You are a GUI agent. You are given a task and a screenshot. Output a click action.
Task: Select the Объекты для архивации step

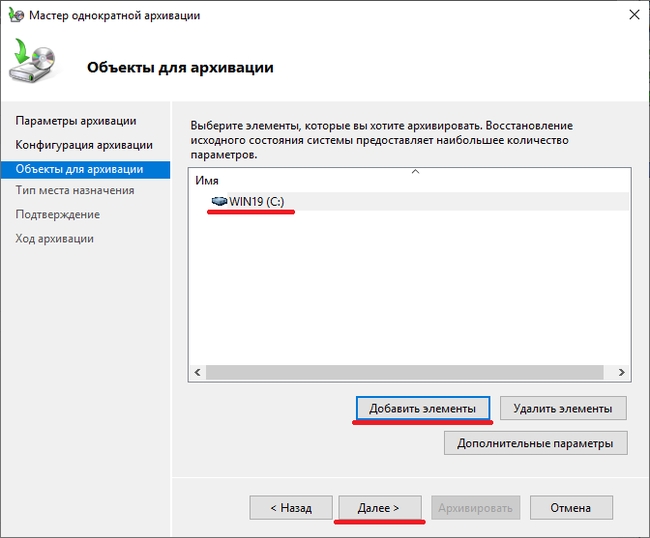click(x=79, y=170)
